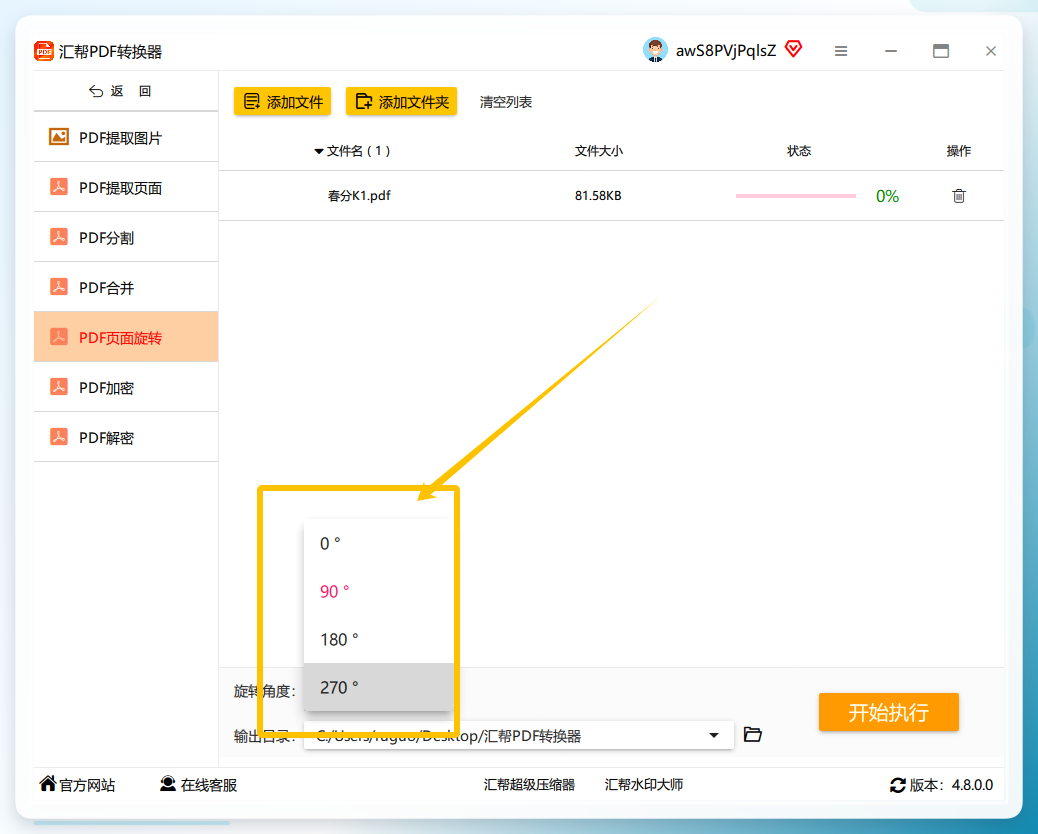The width and height of the screenshot is (1038, 834).
Task: Go to PDF分割 function
Action: (x=126, y=237)
